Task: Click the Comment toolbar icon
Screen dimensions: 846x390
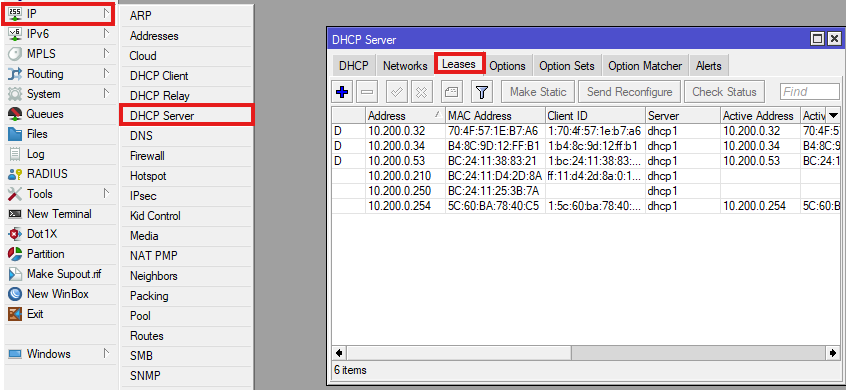Action: [x=452, y=92]
